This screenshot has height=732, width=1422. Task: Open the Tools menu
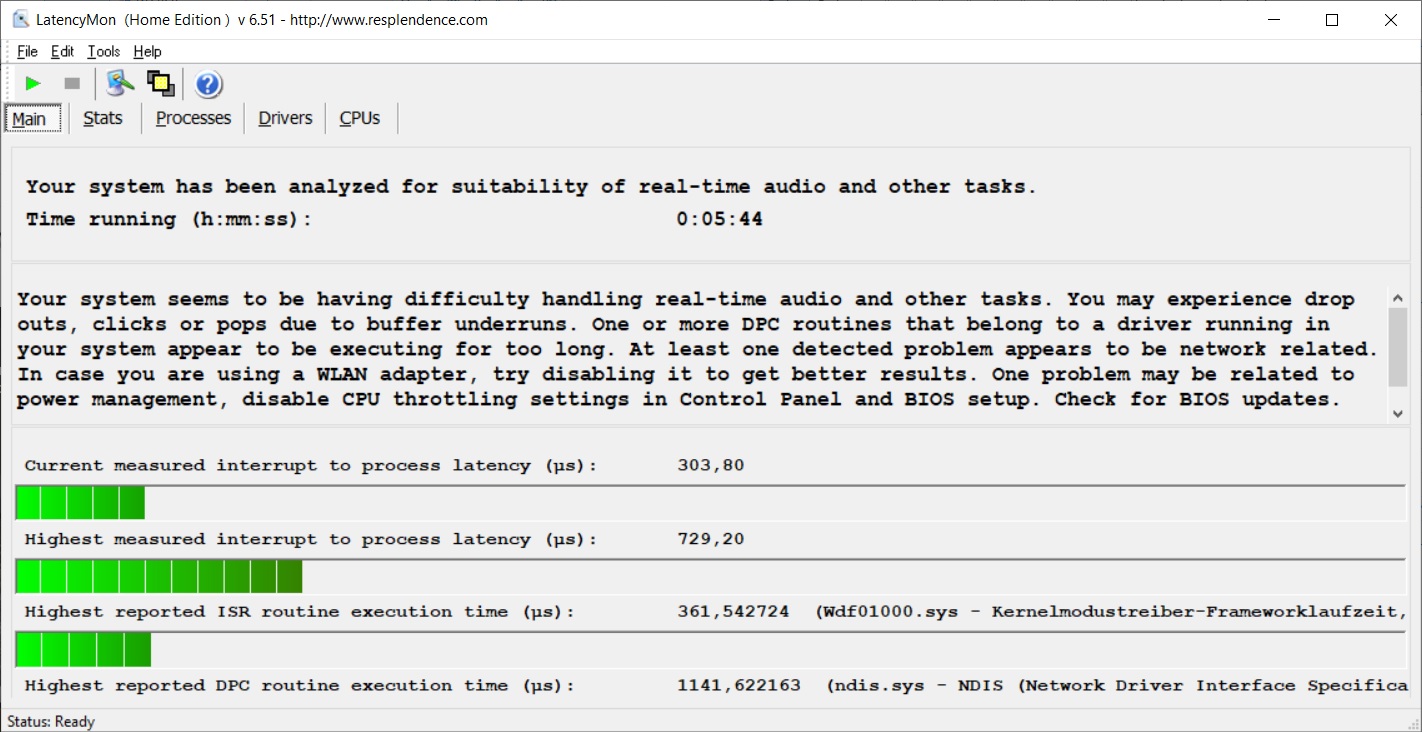coord(103,52)
